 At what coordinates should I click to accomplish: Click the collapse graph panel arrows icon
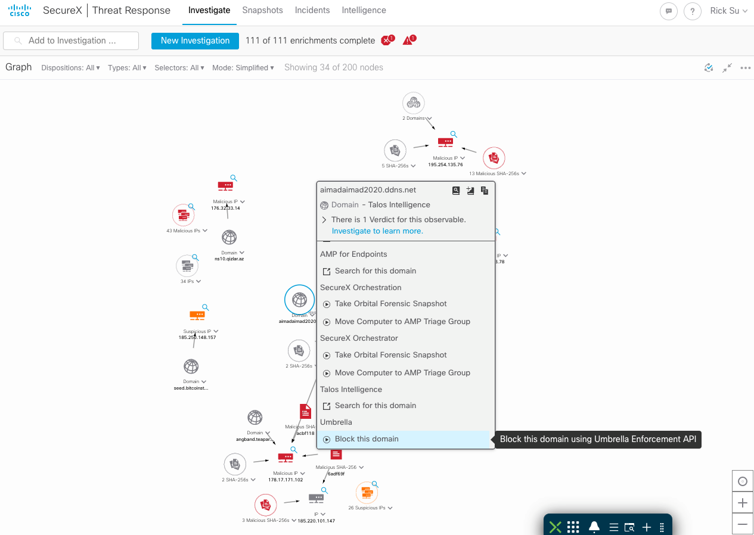click(727, 68)
